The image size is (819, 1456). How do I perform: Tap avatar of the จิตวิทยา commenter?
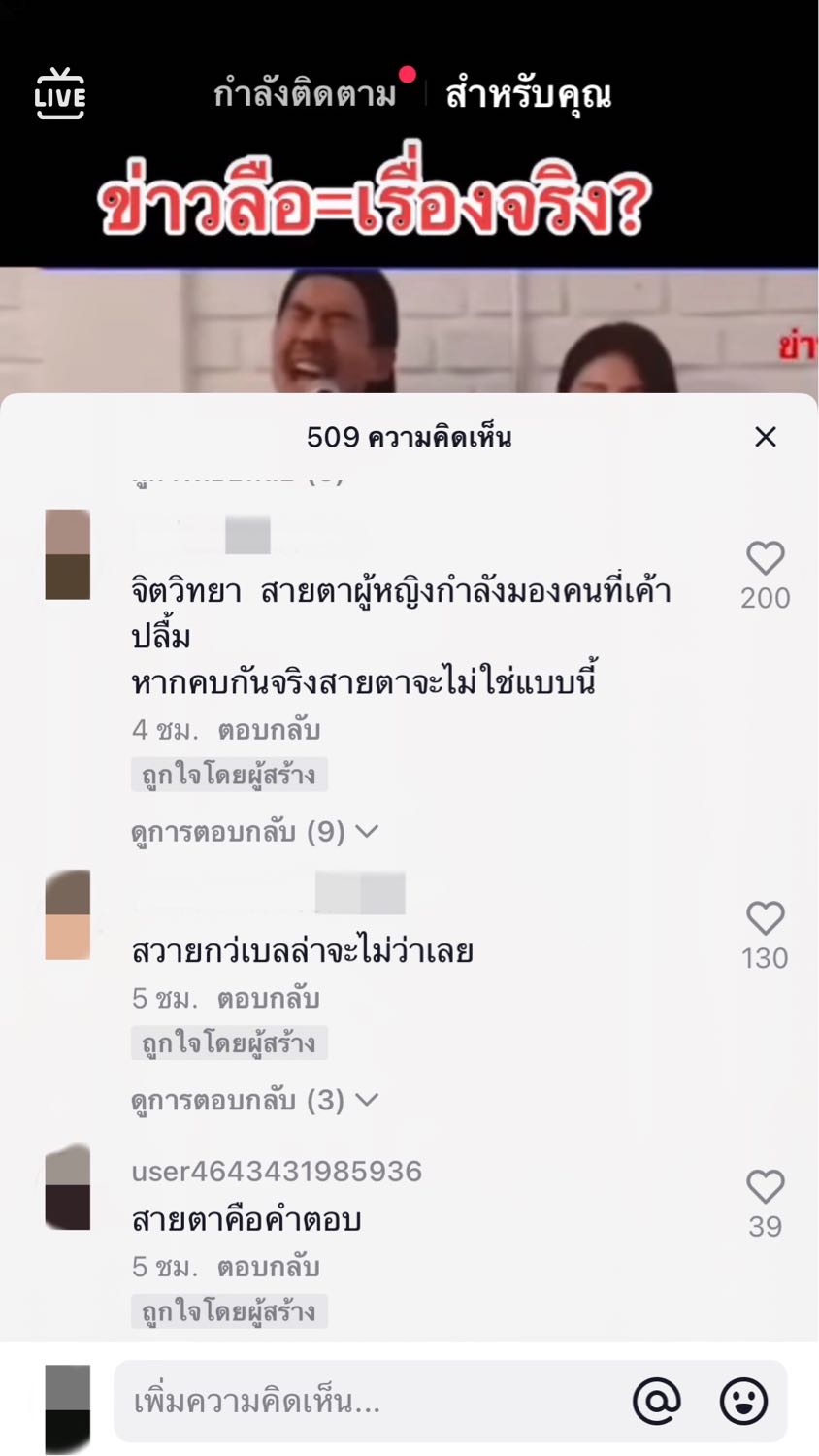(68, 554)
